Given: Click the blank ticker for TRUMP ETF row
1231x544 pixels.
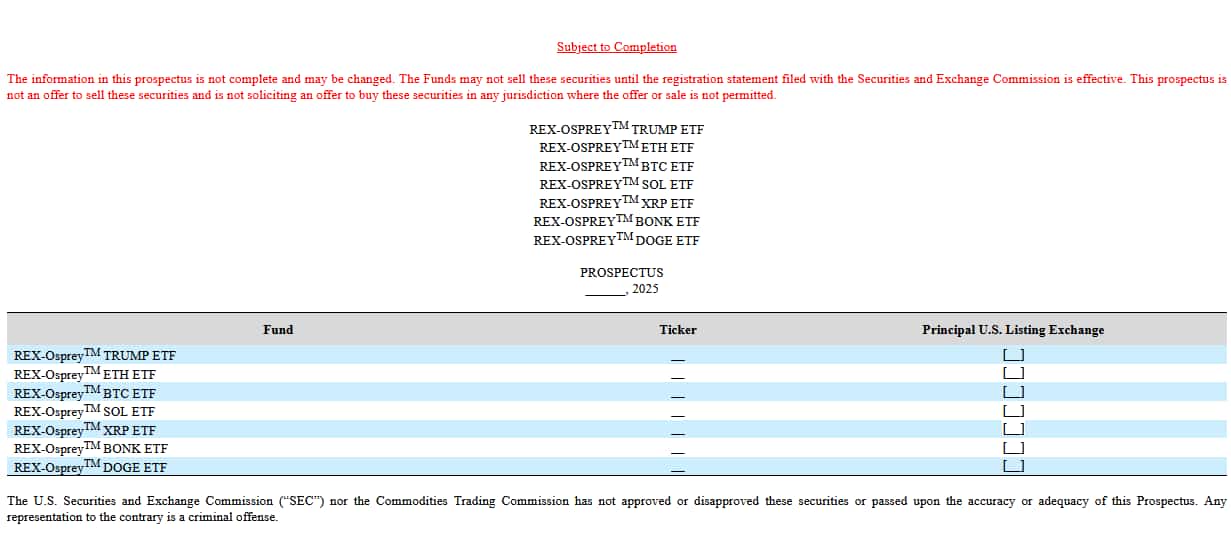Looking at the screenshot, I should pos(678,358).
